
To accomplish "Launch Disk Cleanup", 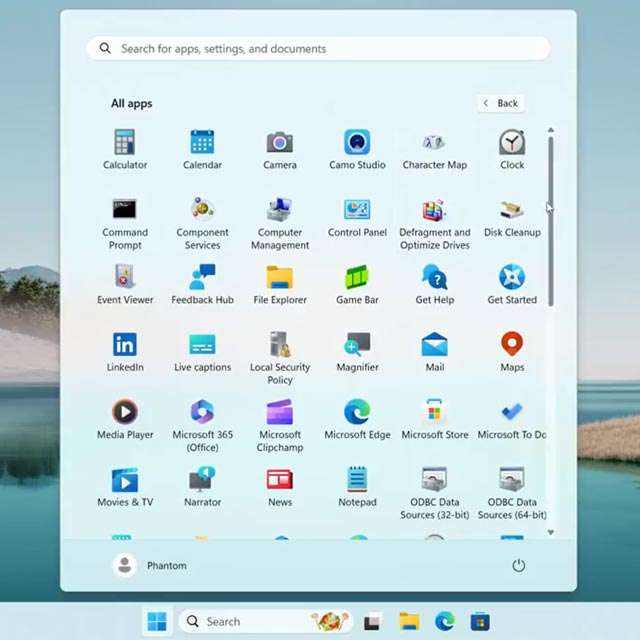I will click(x=512, y=217).
